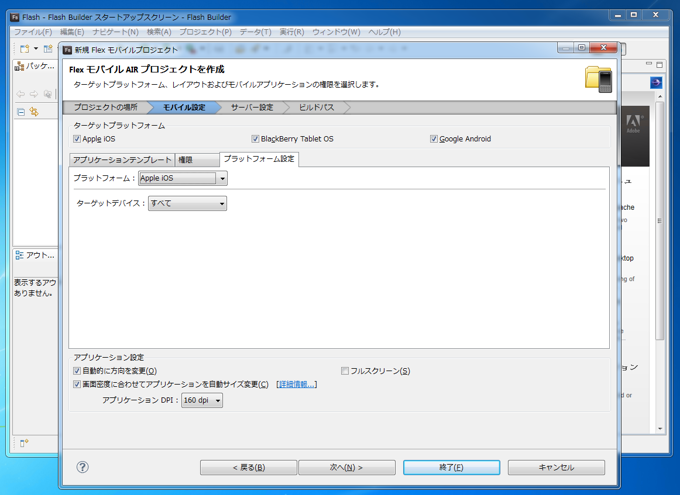Select the プラットフォーム設定 tab

tap(259, 159)
